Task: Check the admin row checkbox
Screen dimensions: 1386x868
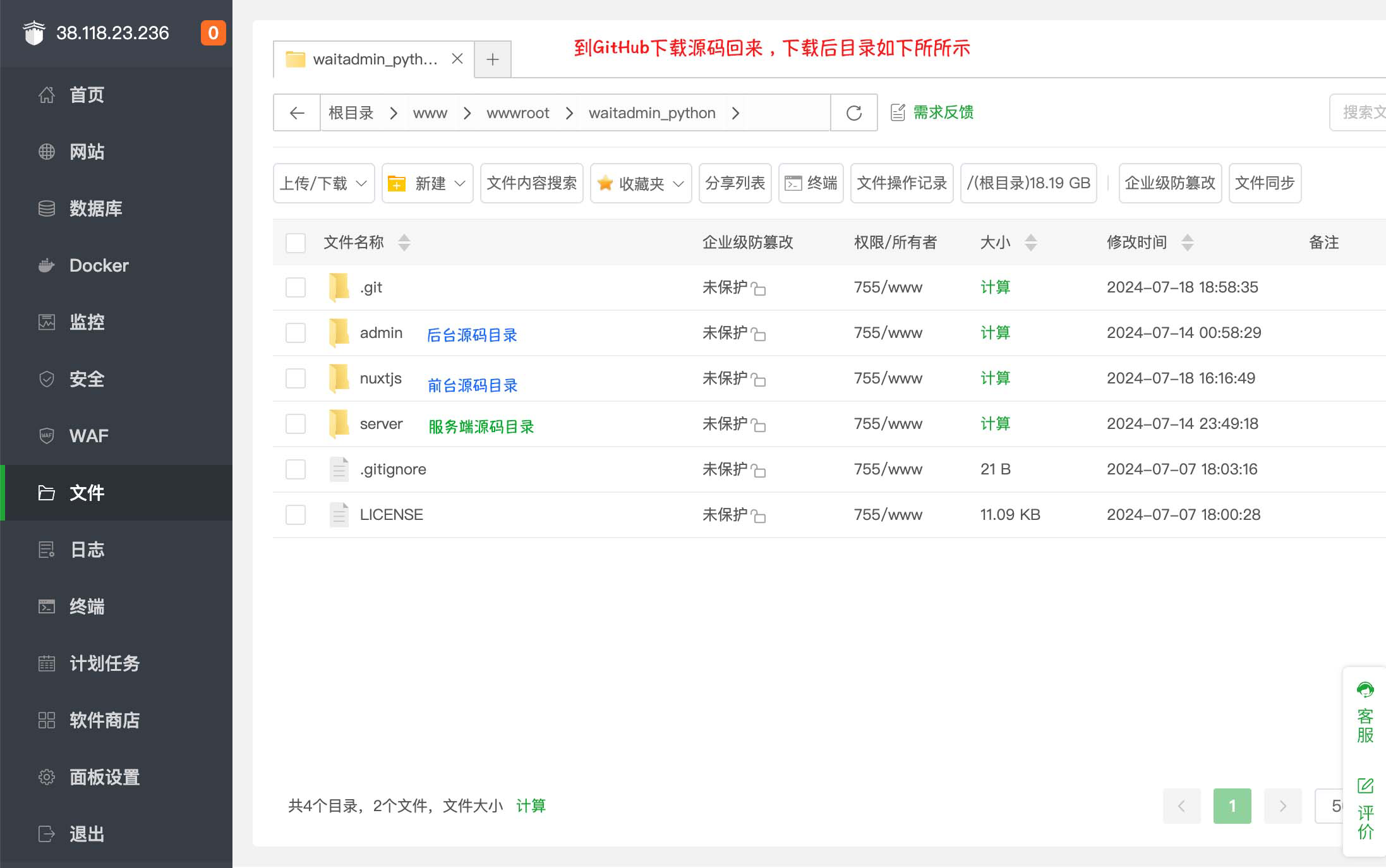Action: 296,333
